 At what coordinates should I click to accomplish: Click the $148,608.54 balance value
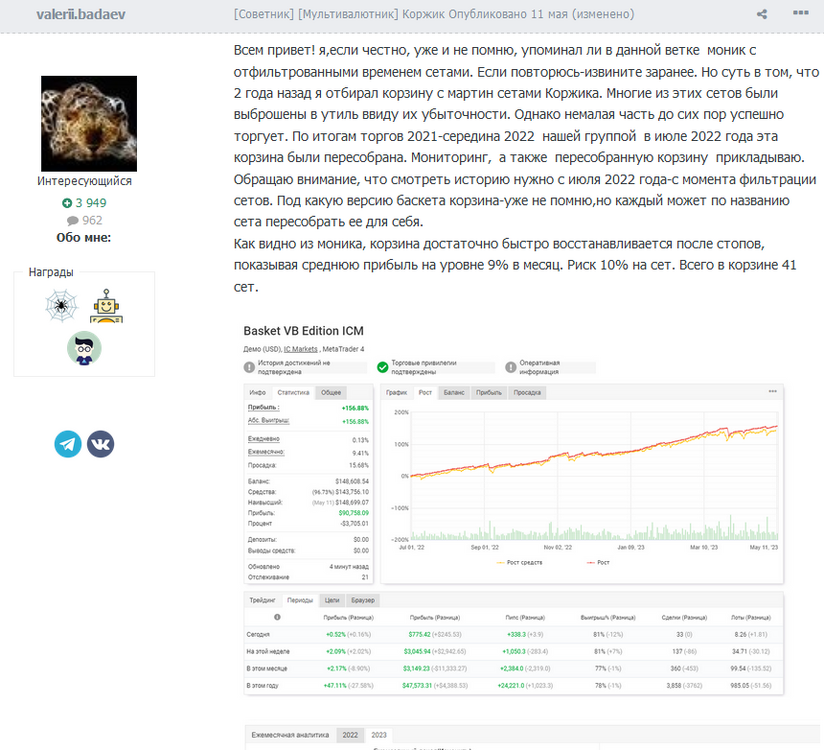(352, 481)
